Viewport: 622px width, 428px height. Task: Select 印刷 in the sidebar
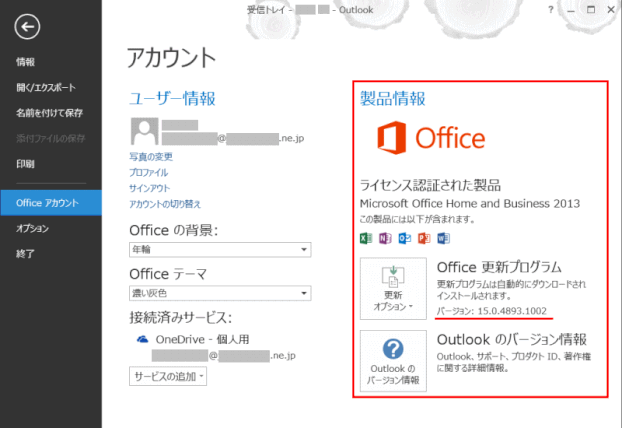pos(25,164)
